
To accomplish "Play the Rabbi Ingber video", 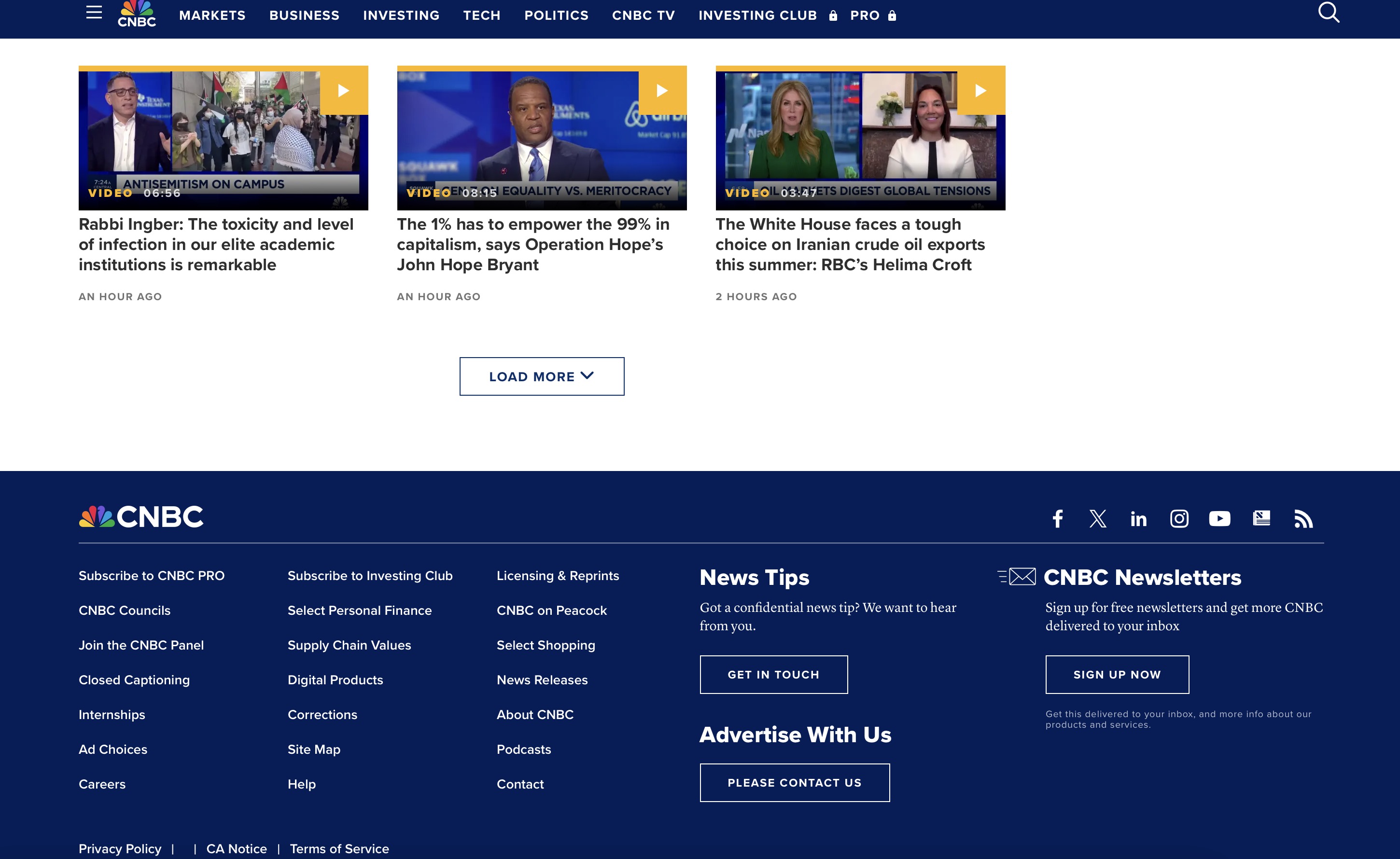I will click(x=344, y=91).
